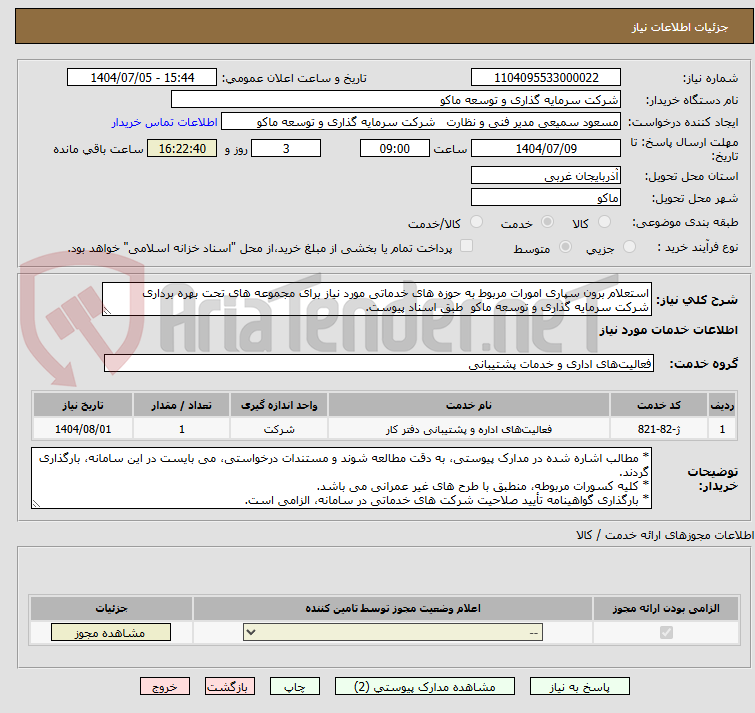Click the remaining time 16:22:40 field
755x713 pixels.
182,148
